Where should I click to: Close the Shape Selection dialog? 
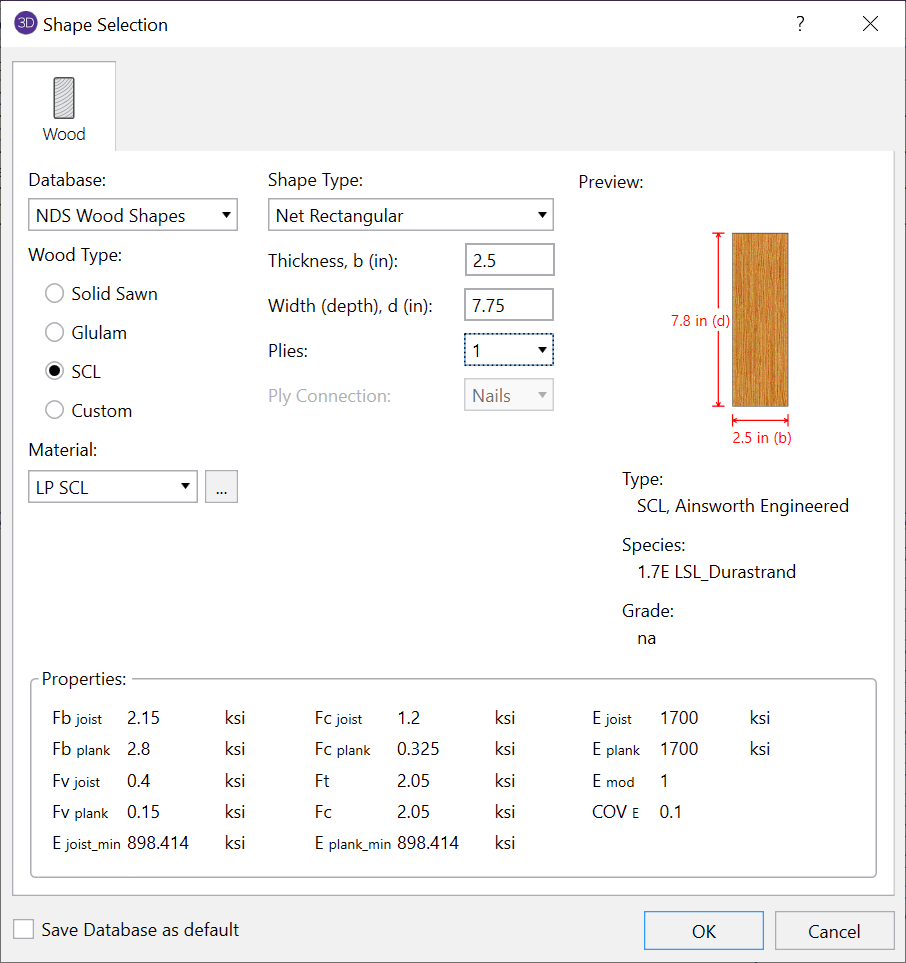click(870, 24)
